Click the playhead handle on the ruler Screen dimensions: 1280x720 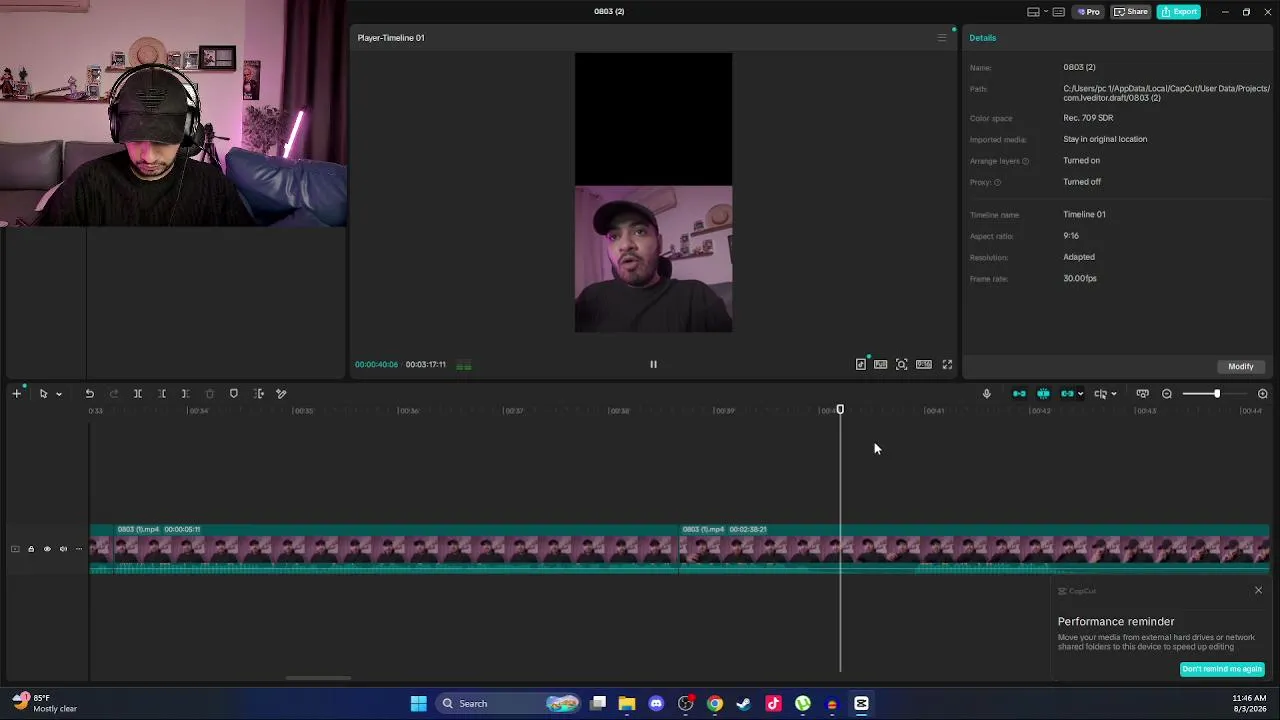[x=840, y=410]
